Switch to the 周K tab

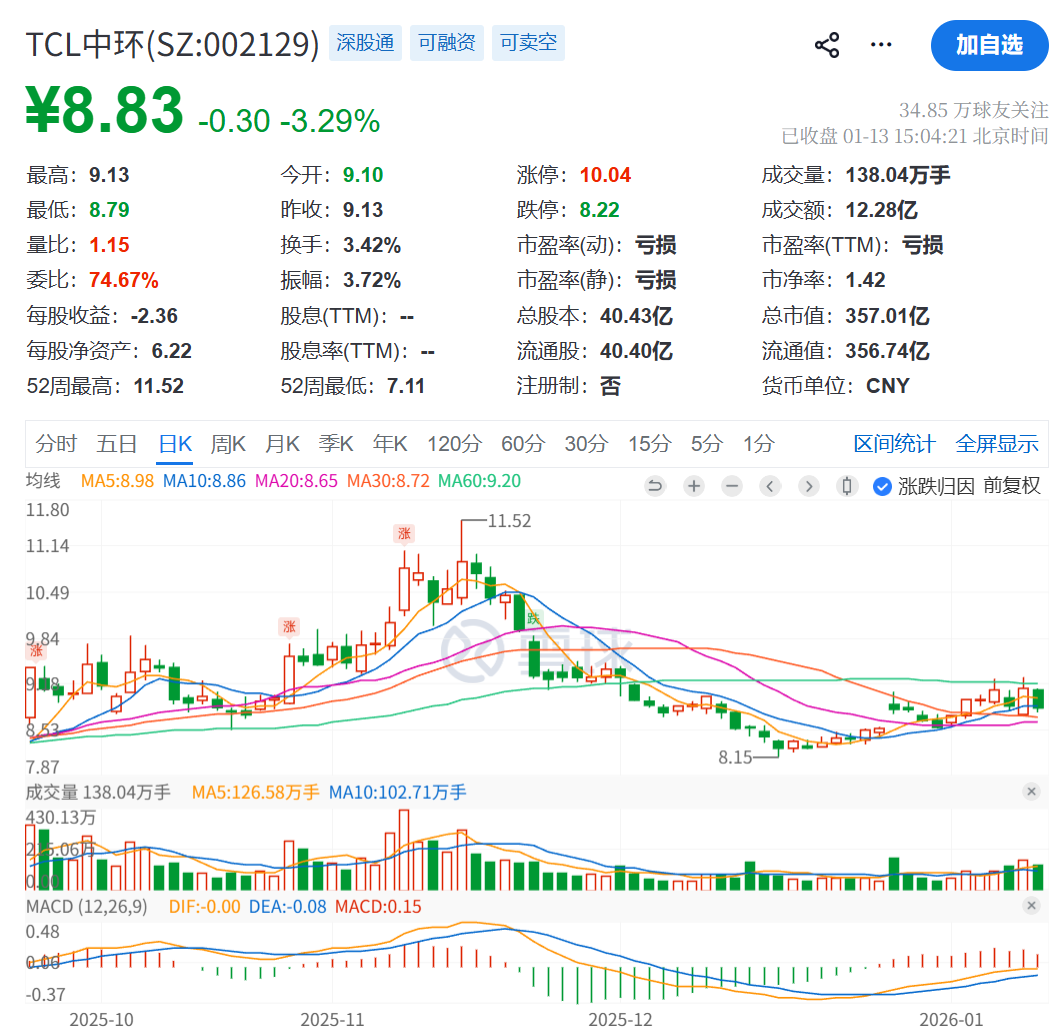[229, 444]
